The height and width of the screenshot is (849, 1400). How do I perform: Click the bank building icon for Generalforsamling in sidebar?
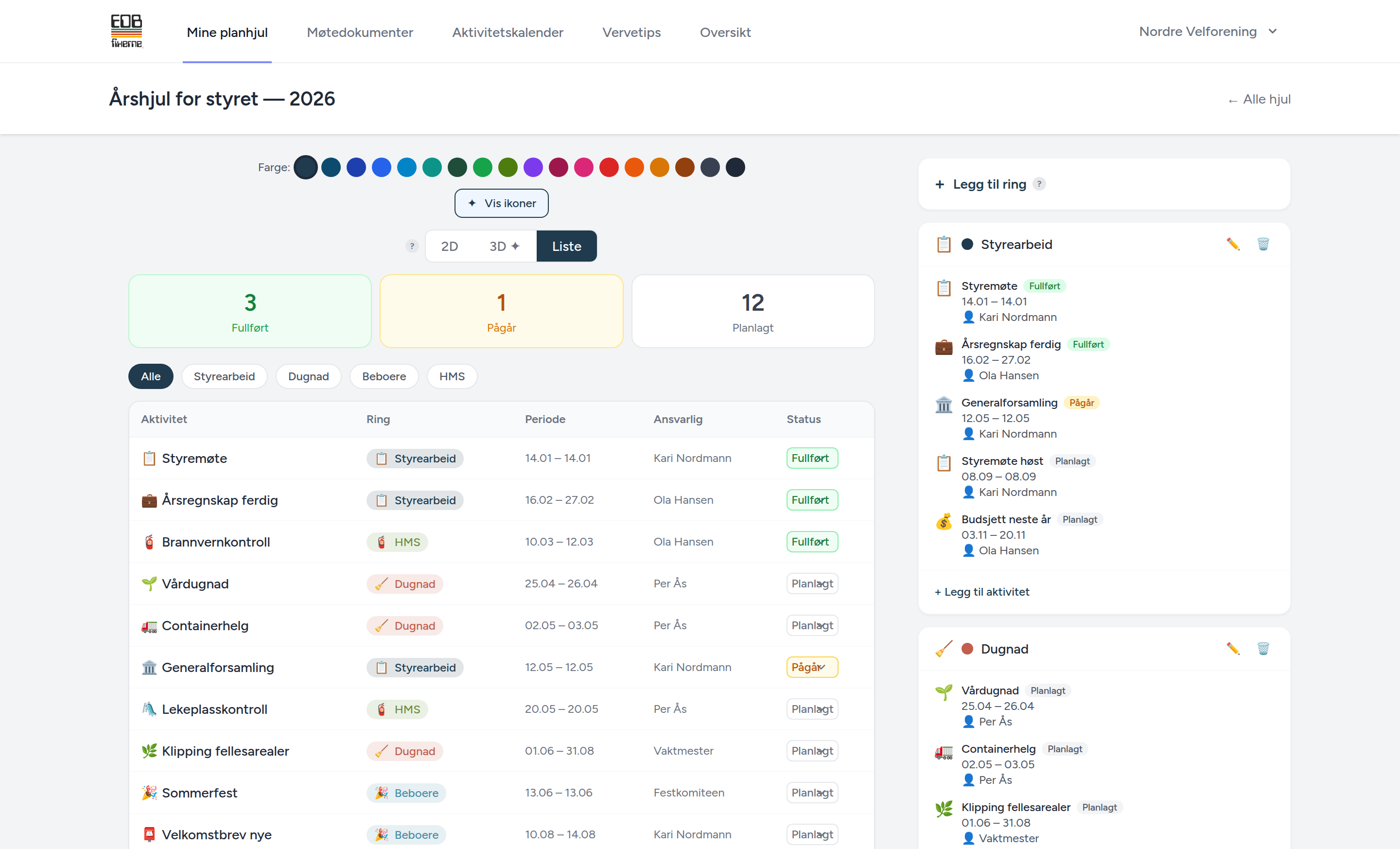[x=944, y=405]
